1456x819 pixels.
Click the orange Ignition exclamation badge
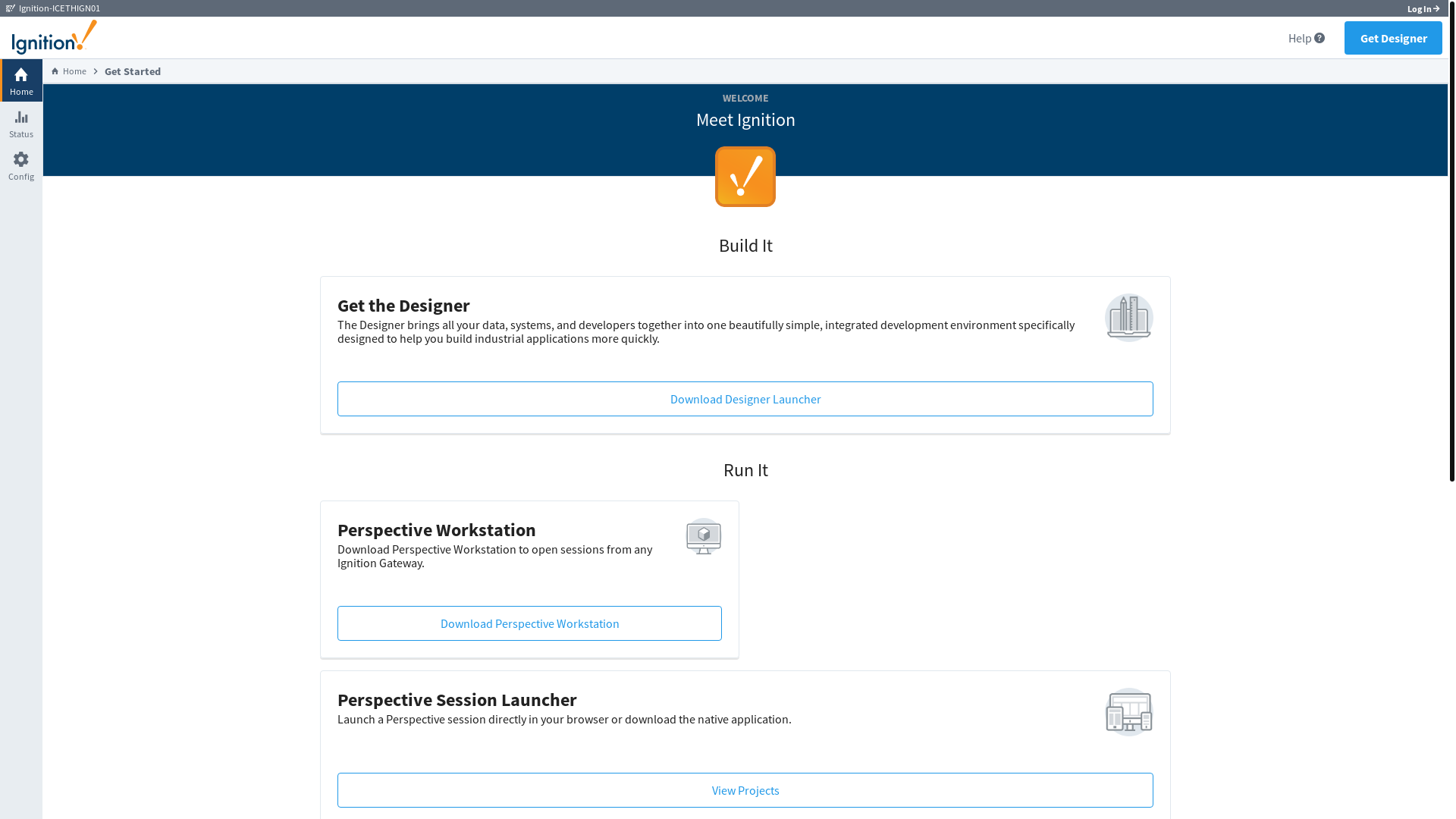click(x=745, y=177)
